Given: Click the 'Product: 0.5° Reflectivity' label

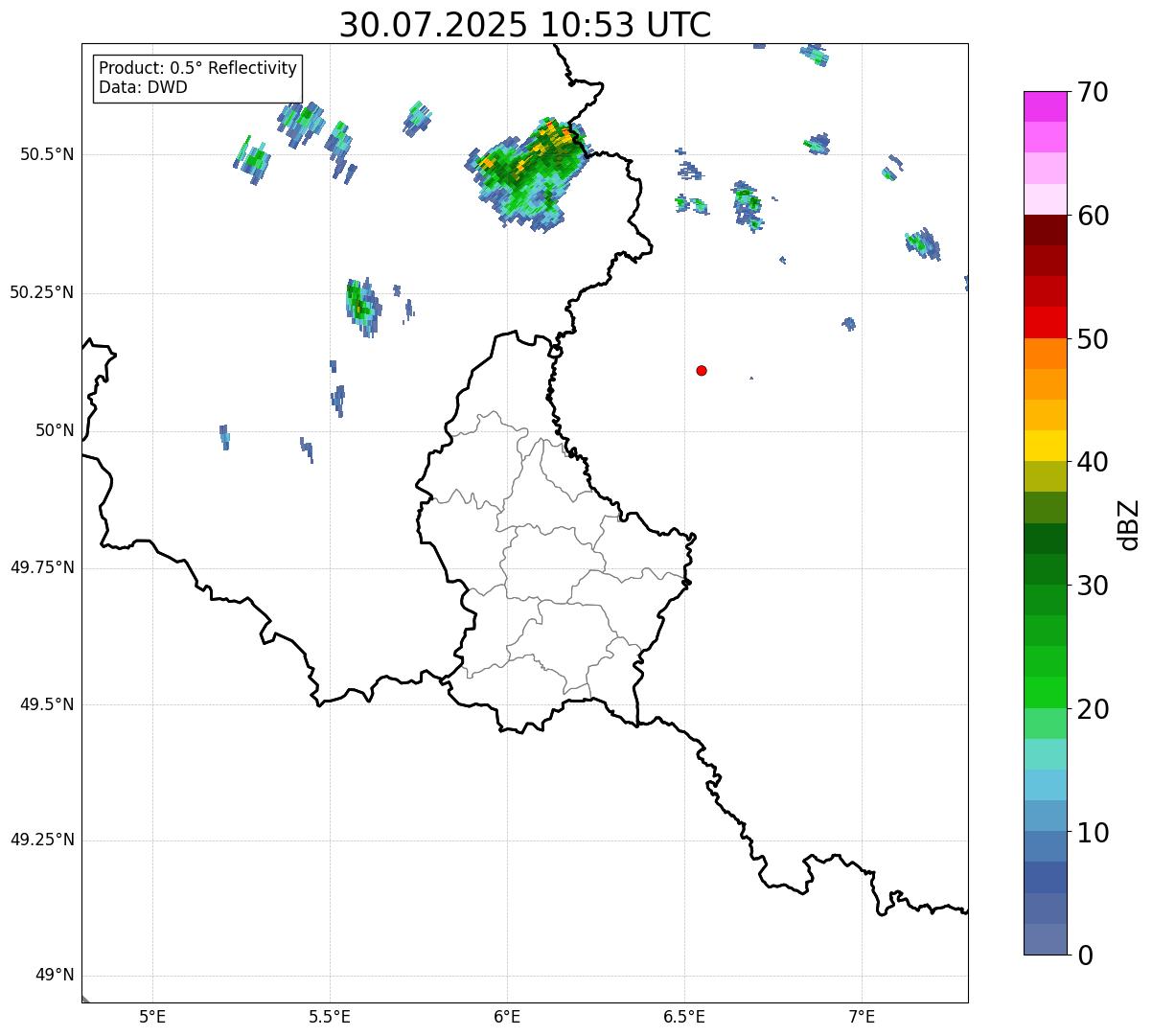Looking at the screenshot, I should click(x=198, y=69).
